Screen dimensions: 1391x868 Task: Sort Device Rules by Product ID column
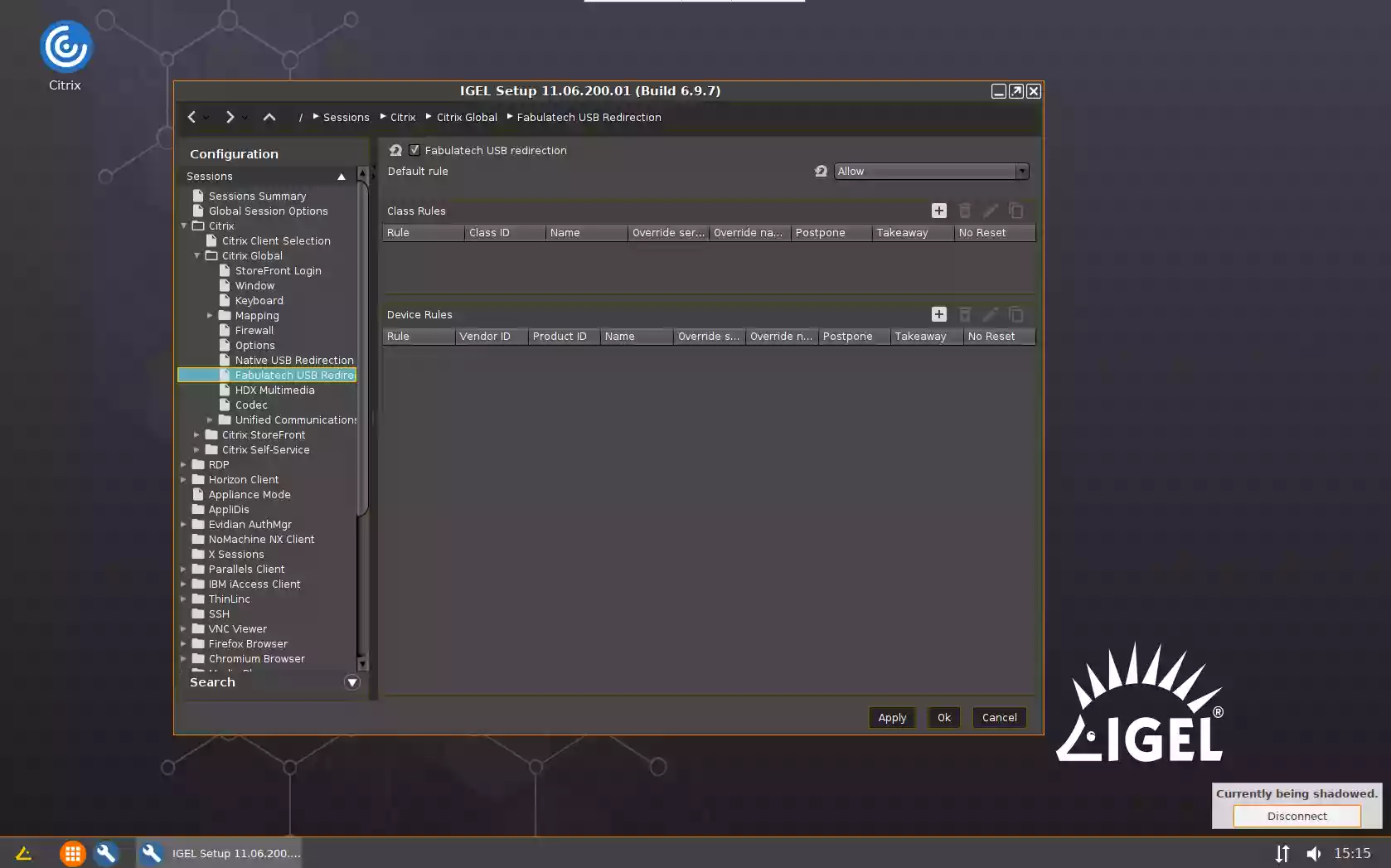click(x=565, y=337)
